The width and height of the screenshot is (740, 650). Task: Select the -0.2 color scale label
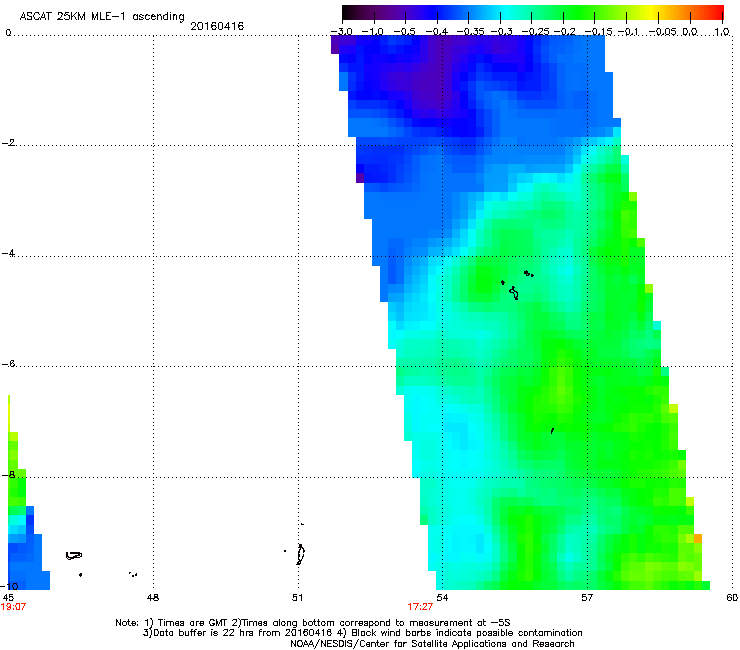565,32
